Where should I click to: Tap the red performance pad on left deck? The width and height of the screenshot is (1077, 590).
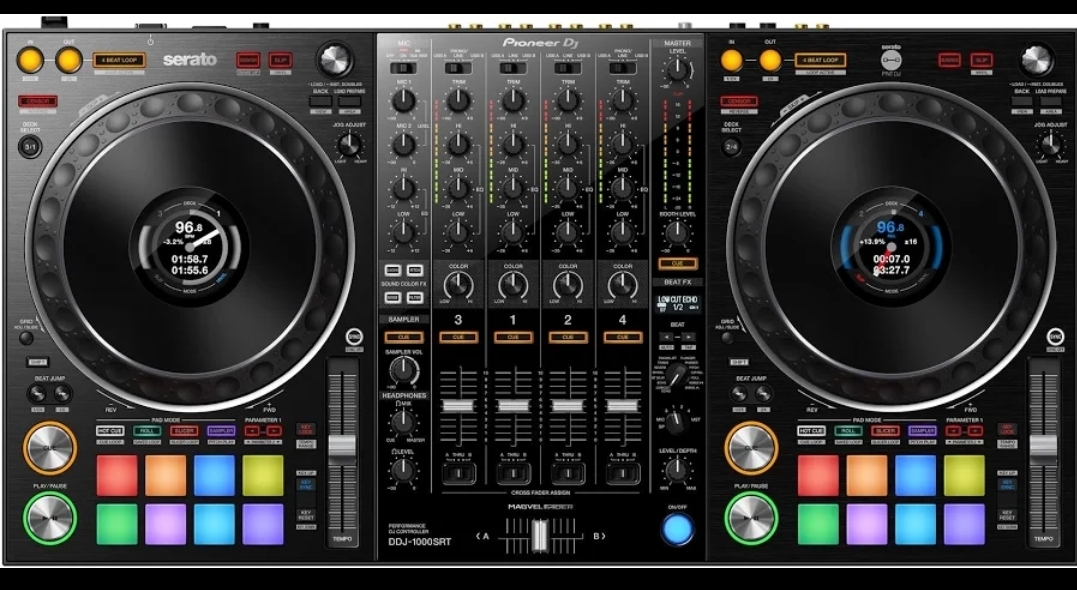coord(117,475)
